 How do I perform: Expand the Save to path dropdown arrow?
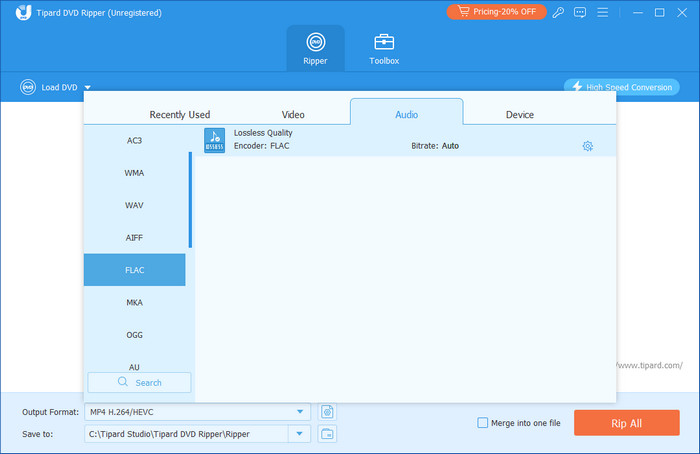coord(300,434)
